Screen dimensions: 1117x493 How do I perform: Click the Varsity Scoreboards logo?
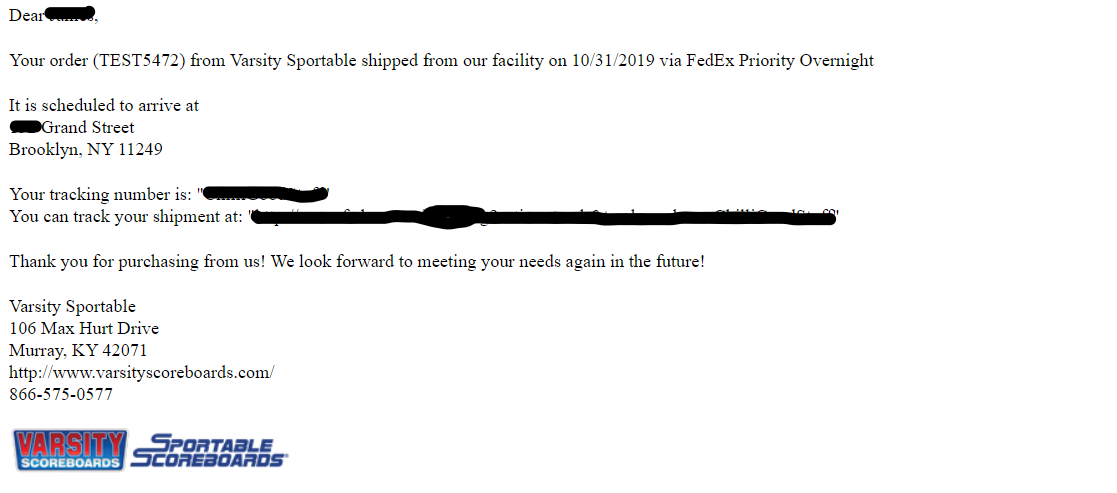pos(70,450)
